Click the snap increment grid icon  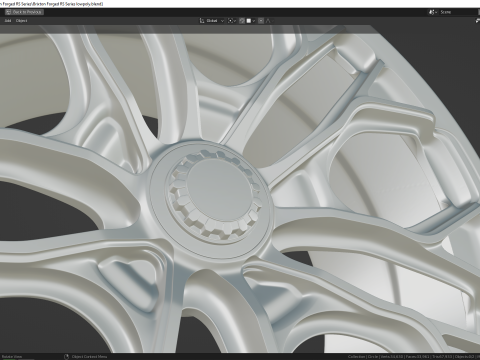coord(249,21)
